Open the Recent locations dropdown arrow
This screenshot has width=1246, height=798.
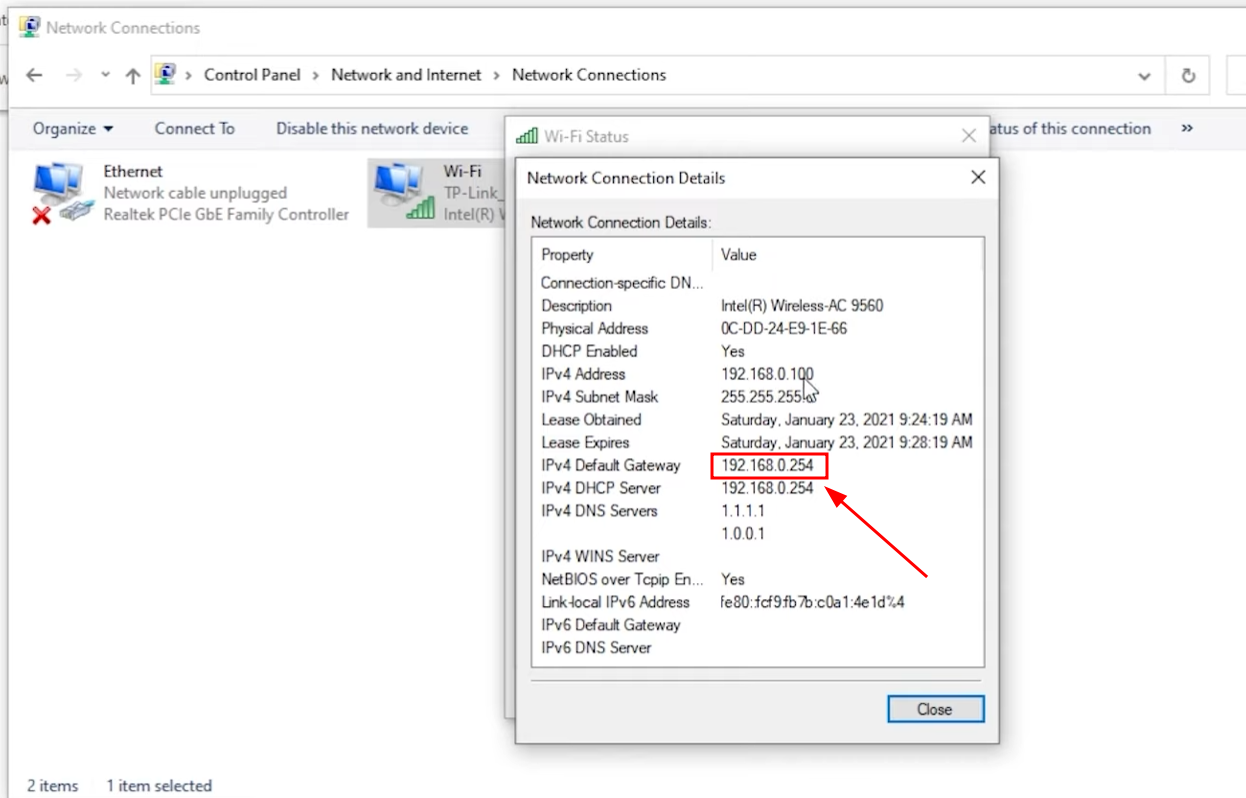pos(105,75)
